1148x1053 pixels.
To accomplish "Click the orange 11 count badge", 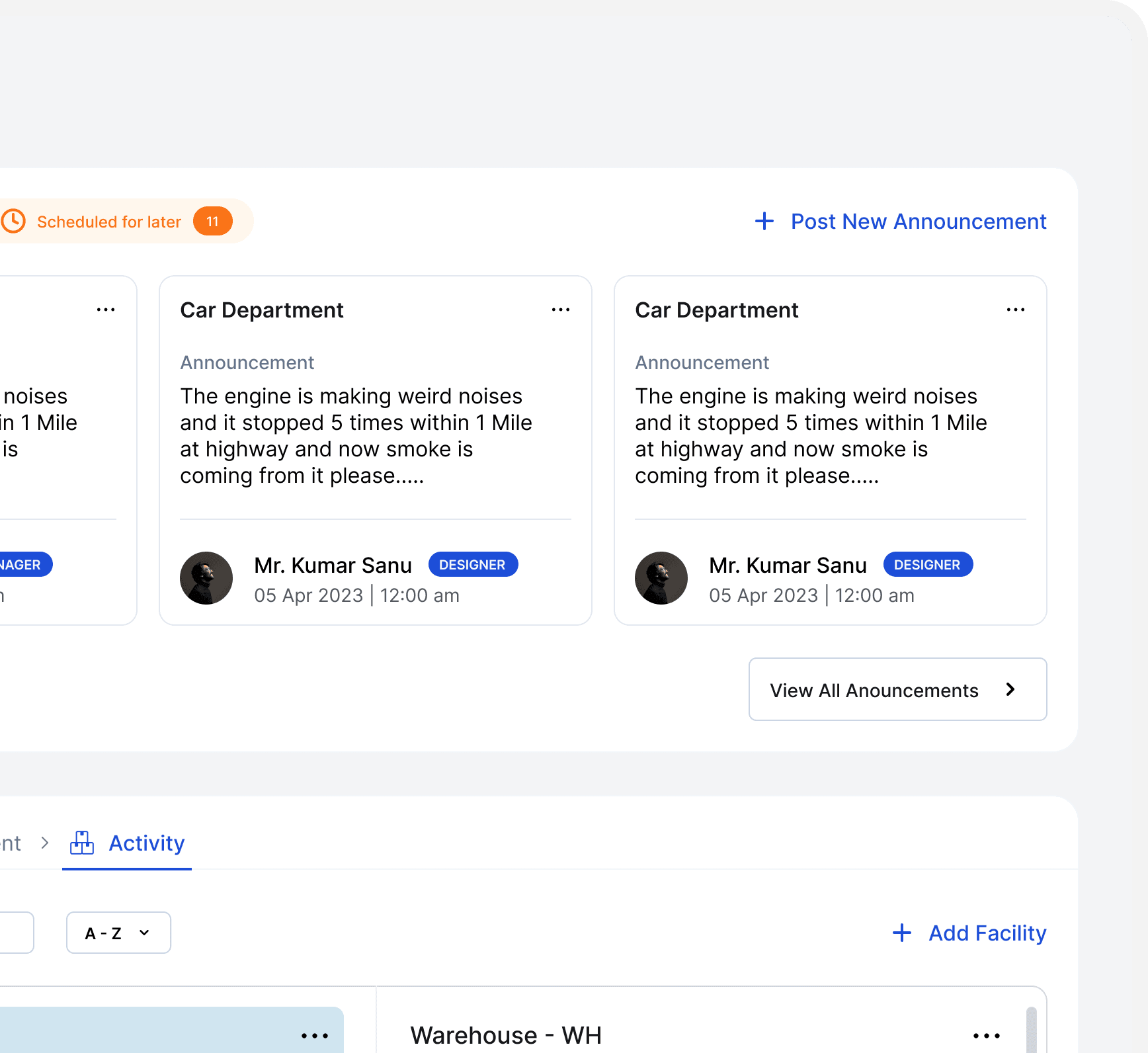I will [212, 221].
